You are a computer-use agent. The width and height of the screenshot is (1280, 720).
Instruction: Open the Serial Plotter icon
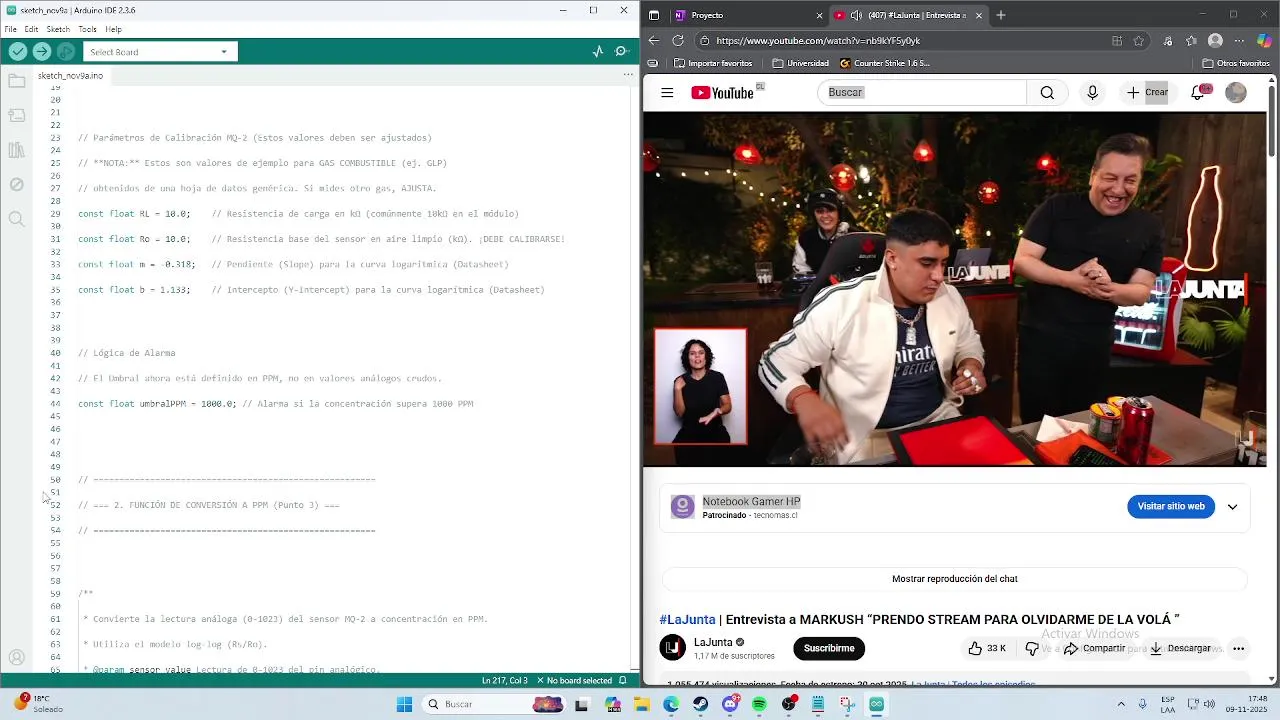pyautogui.click(x=598, y=52)
